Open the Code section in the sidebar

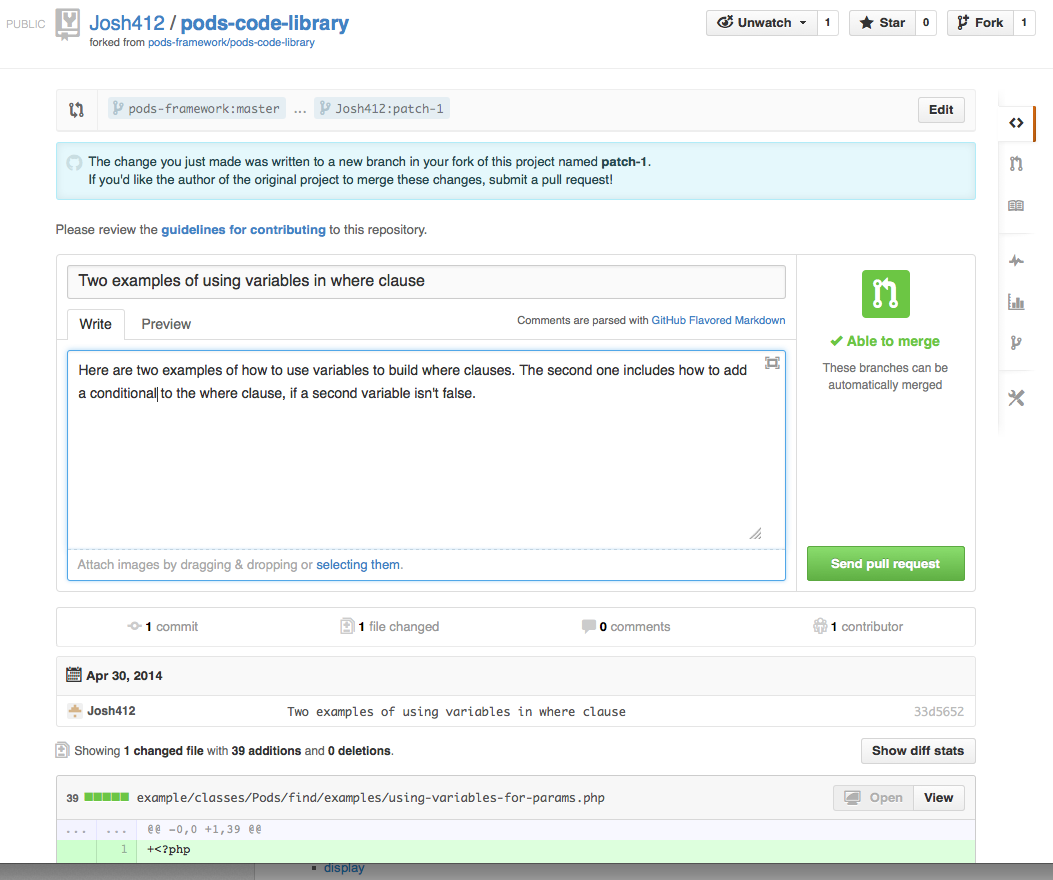click(x=1016, y=123)
